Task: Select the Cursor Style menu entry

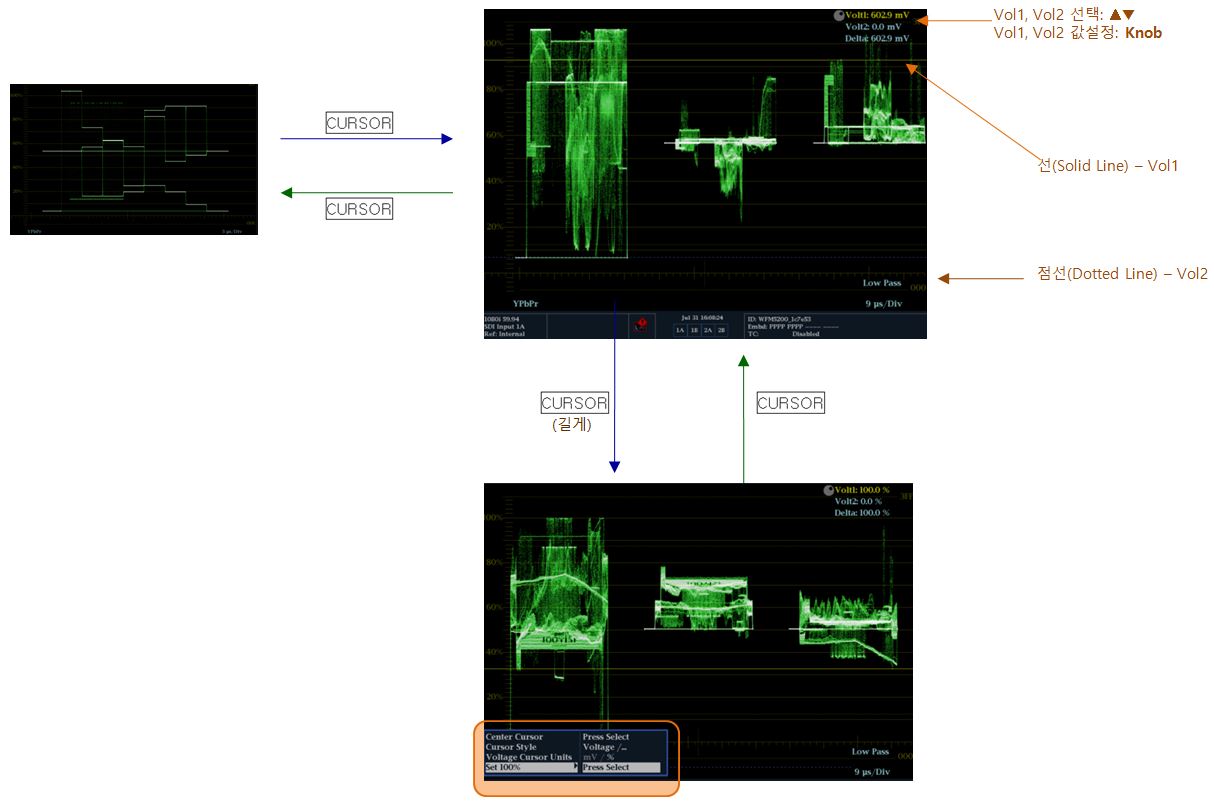Action: coord(511,747)
